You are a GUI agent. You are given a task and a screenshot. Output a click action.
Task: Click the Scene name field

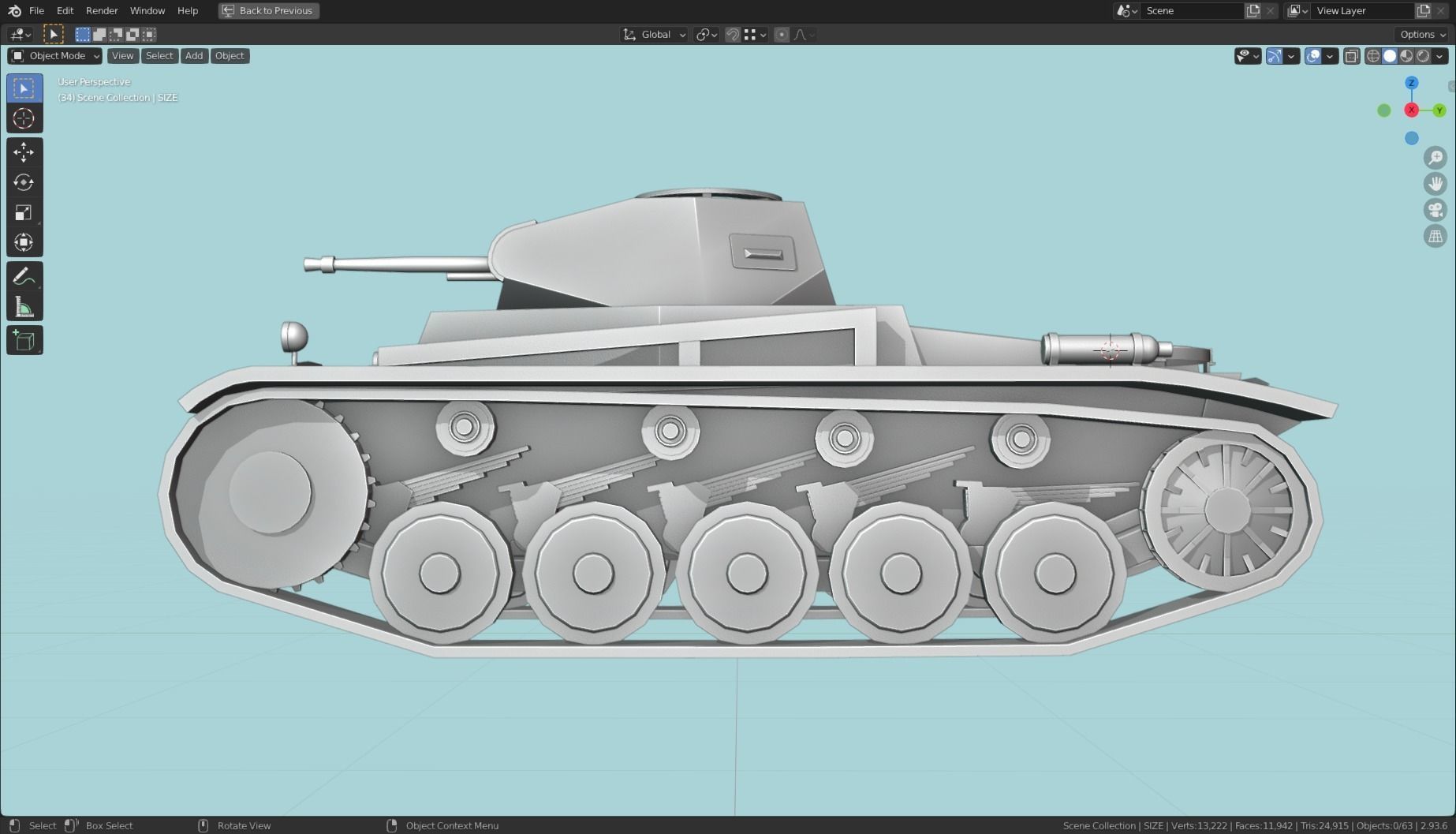[x=1191, y=10]
